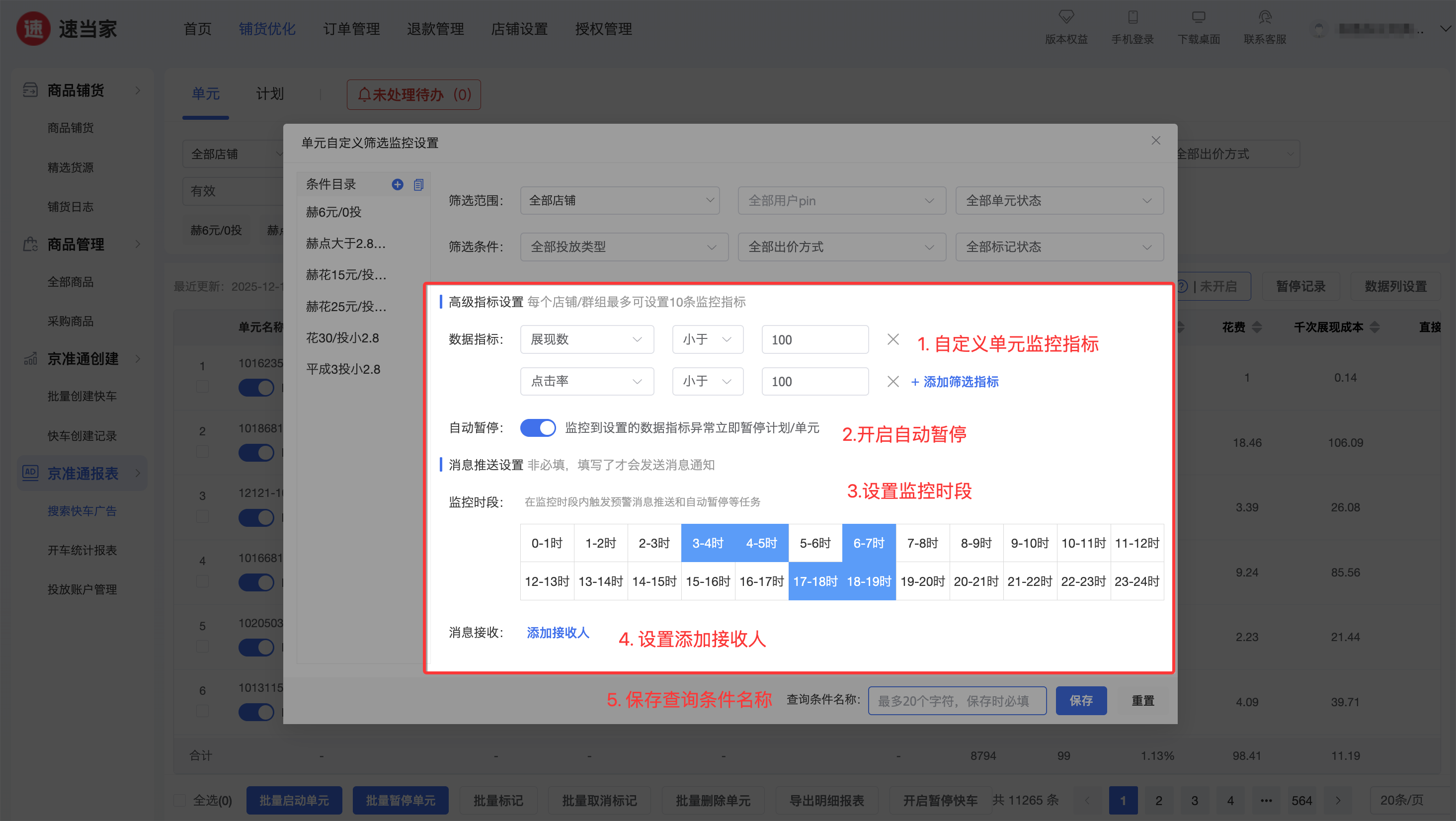
Task: Click the 查询条件名称 input field
Action: [957, 701]
